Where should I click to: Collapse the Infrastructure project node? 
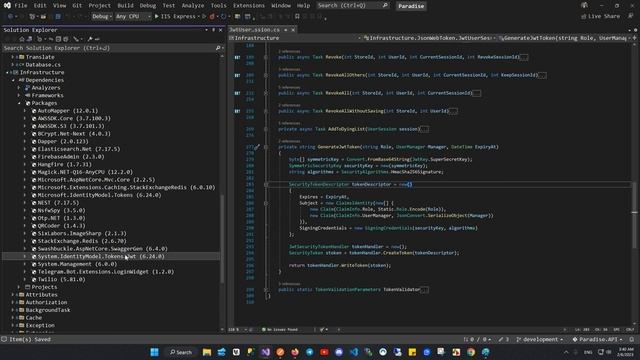(7, 73)
